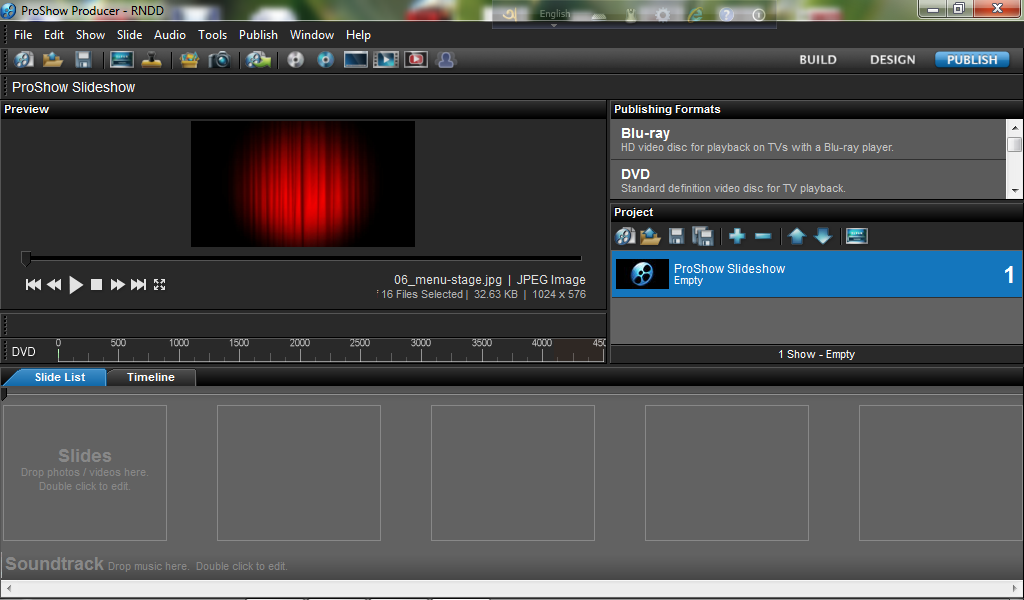Click the preview seek bar handle
Screen dimensions: 1024x600
point(26,259)
